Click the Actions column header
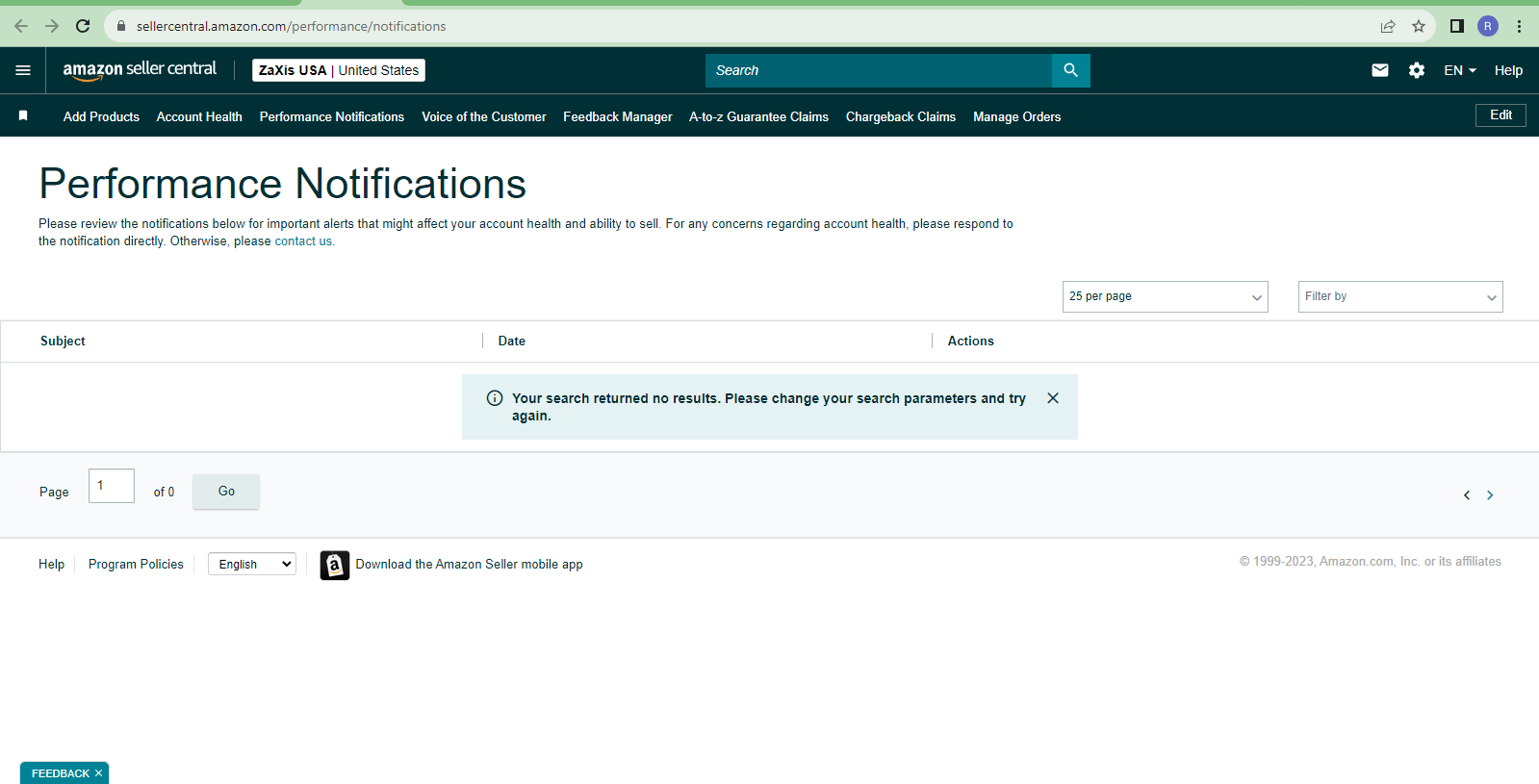The height and width of the screenshot is (784, 1539). 970,341
